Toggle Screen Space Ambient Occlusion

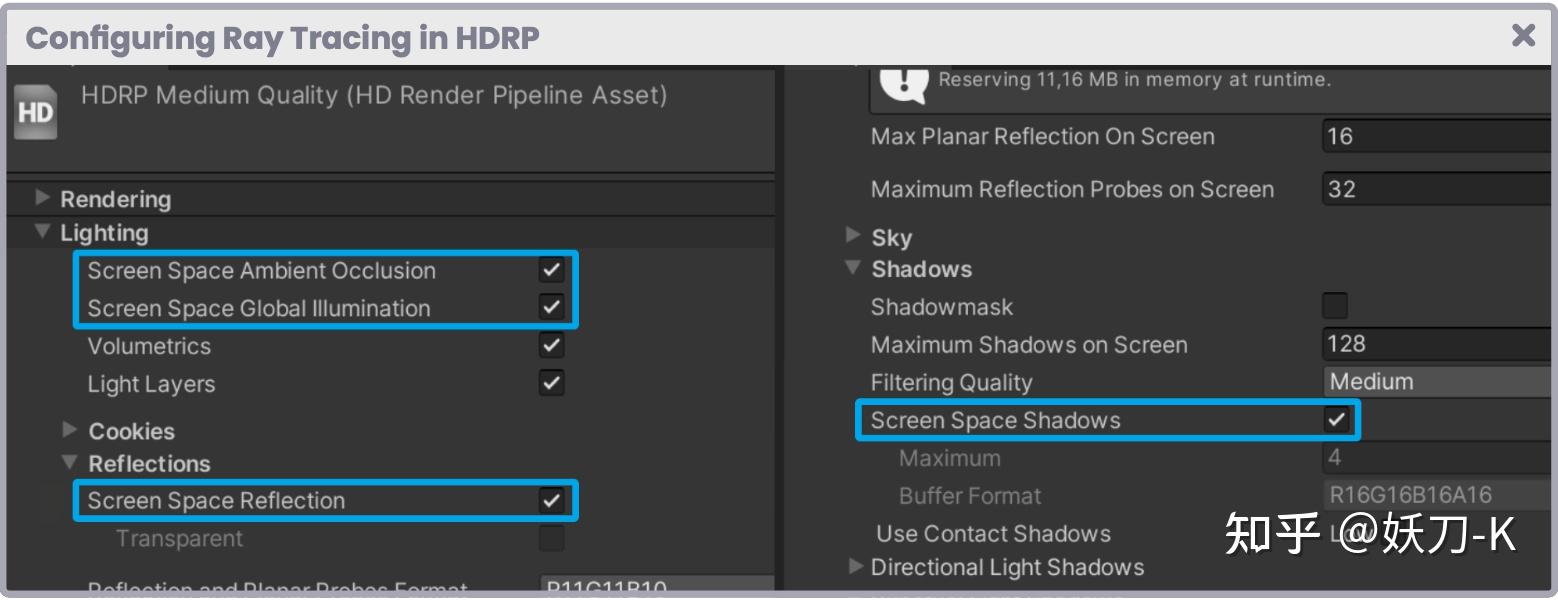(551, 270)
